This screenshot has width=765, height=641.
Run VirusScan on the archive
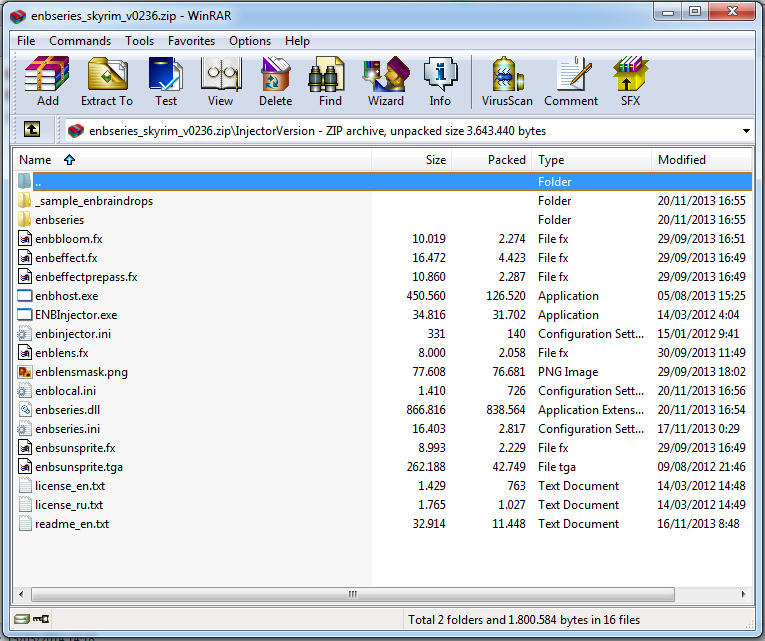[508, 80]
